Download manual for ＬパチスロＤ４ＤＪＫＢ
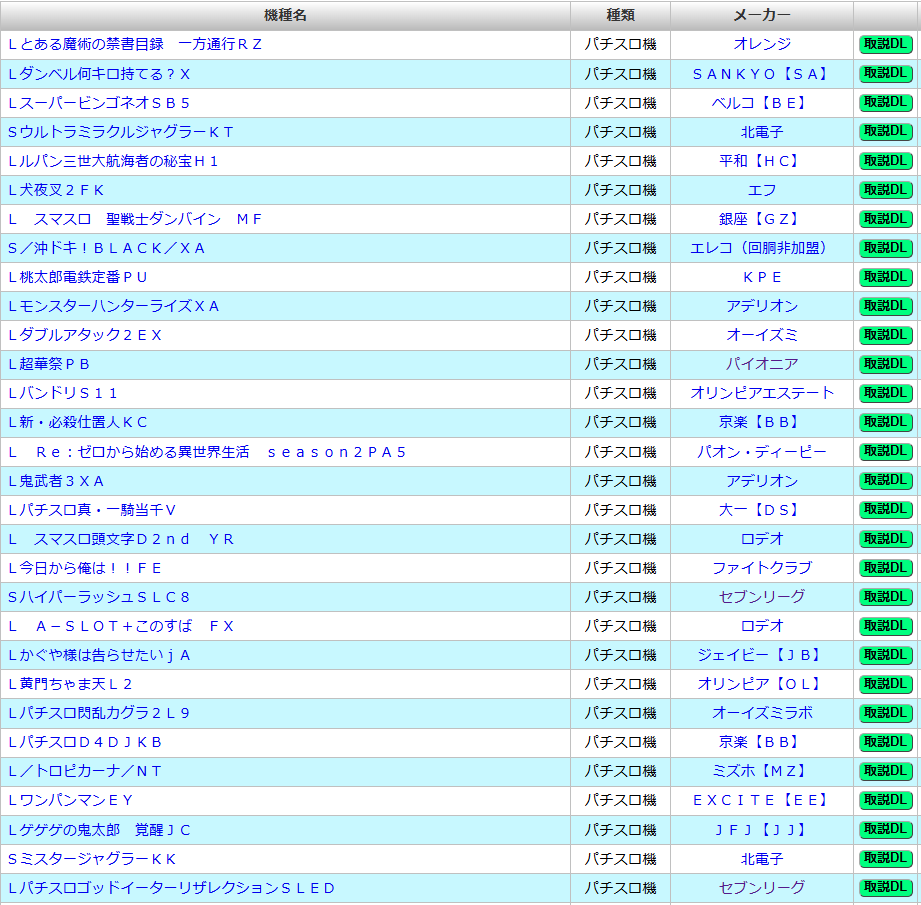The image size is (921, 905). (x=886, y=742)
